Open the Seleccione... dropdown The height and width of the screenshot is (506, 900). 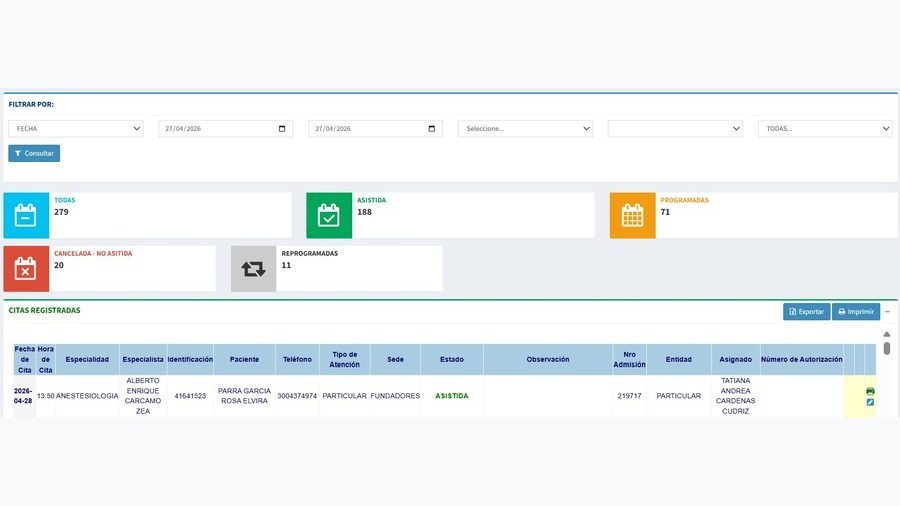pyautogui.click(x=525, y=129)
